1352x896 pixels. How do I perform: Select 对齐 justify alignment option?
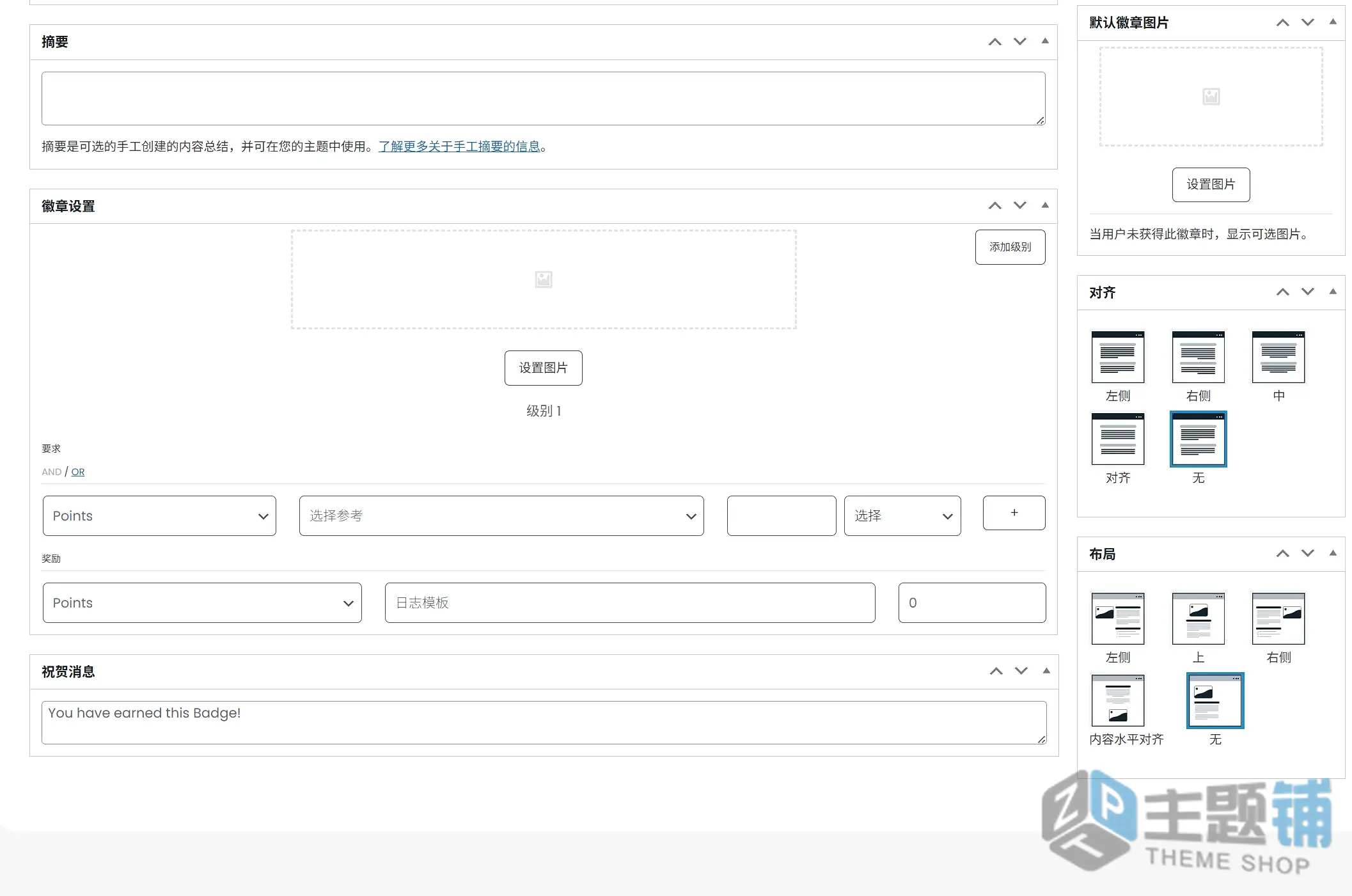[x=1118, y=439]
